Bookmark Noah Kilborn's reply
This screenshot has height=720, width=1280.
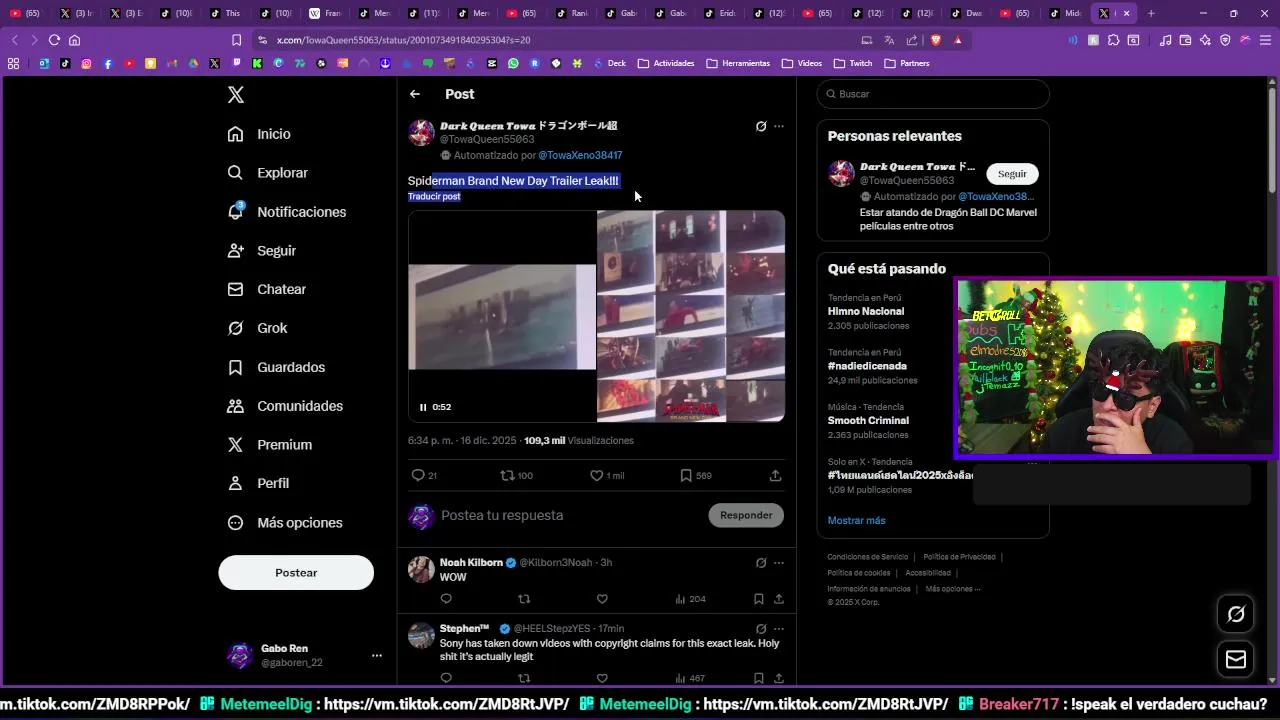759,599
